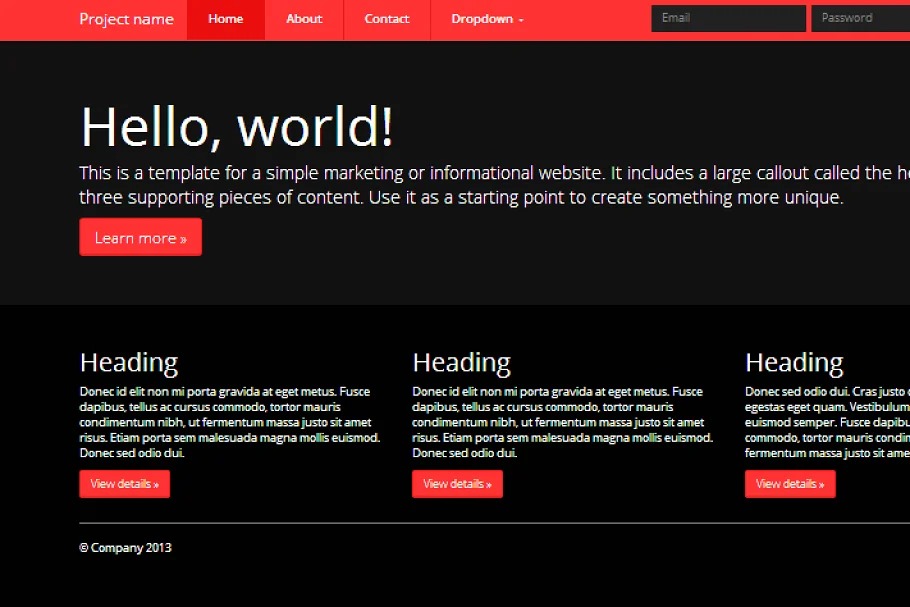Expand the Dropdown menu in navbar
The height and width of the screenshot is (607, 910).
tap(487, 19)
